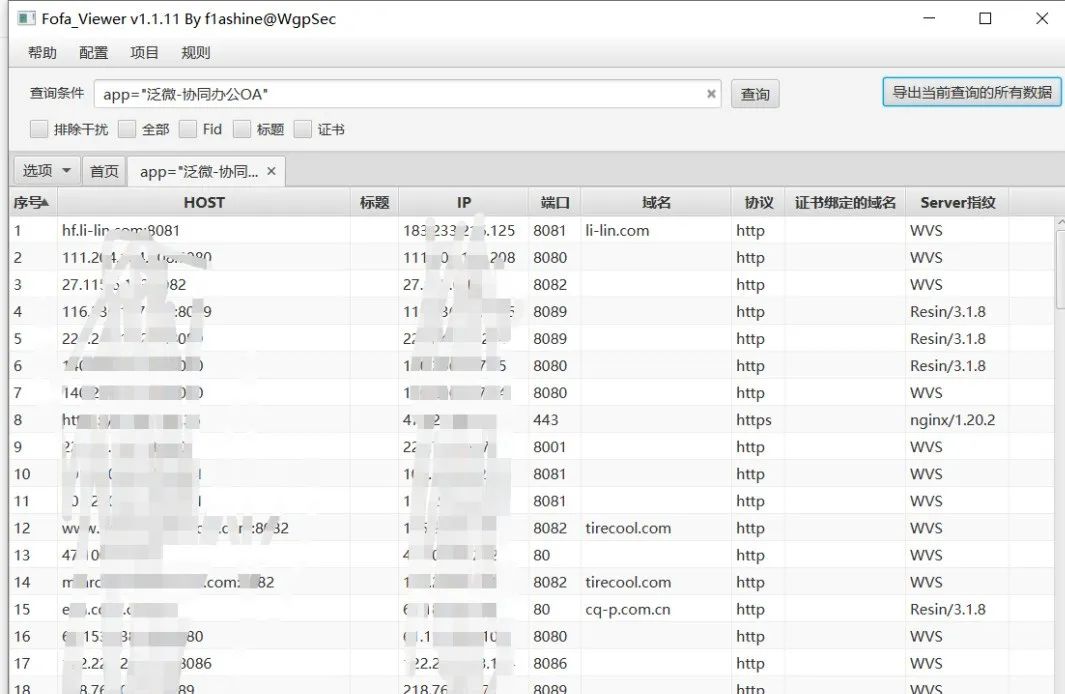Click Resin/3.1.8 in row 4

point(947,312)
